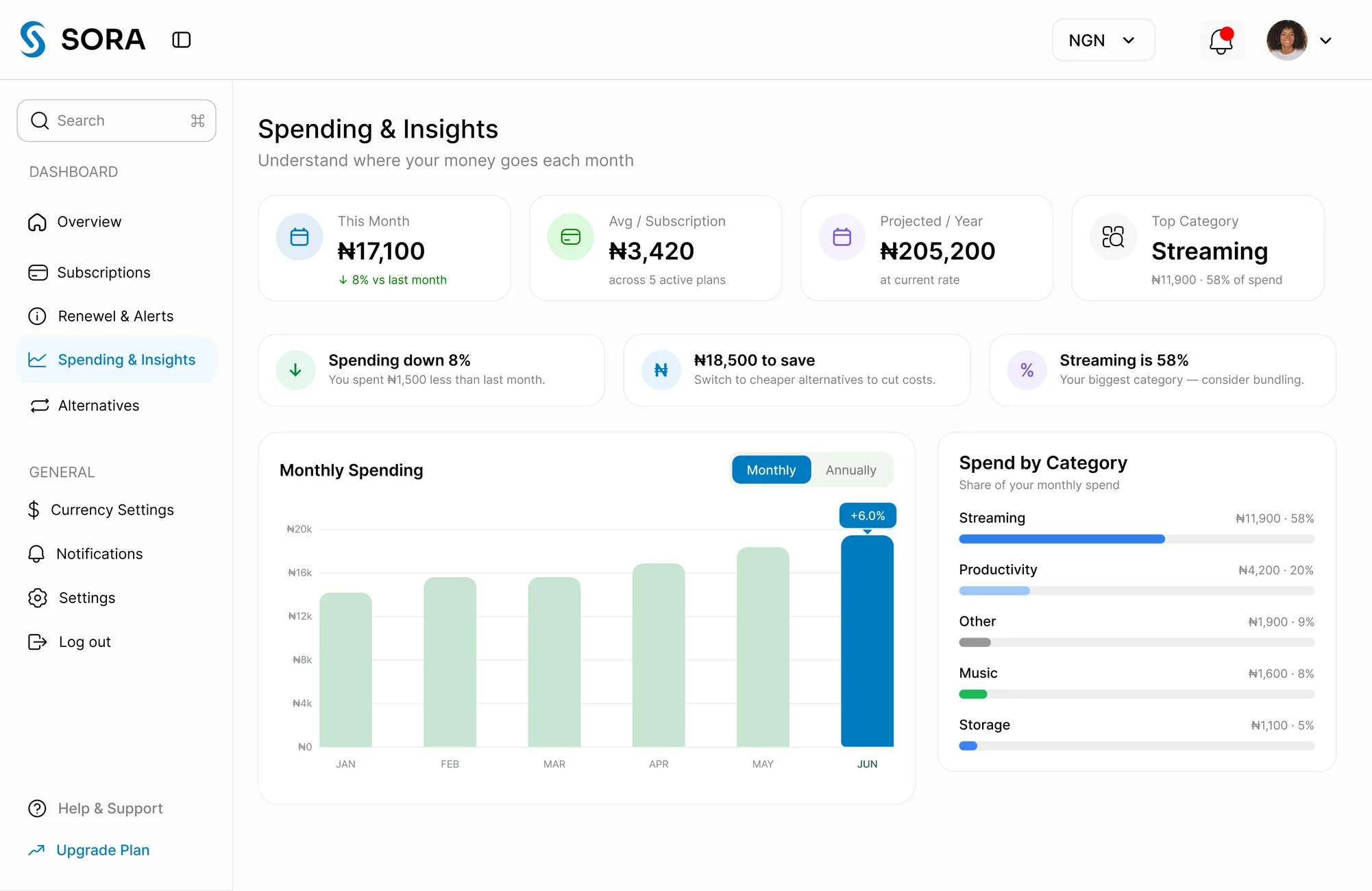The height and width of the screenshot is (891, 1372).
Task: Expand the profile menu chevron
Action: point(1325,40)
